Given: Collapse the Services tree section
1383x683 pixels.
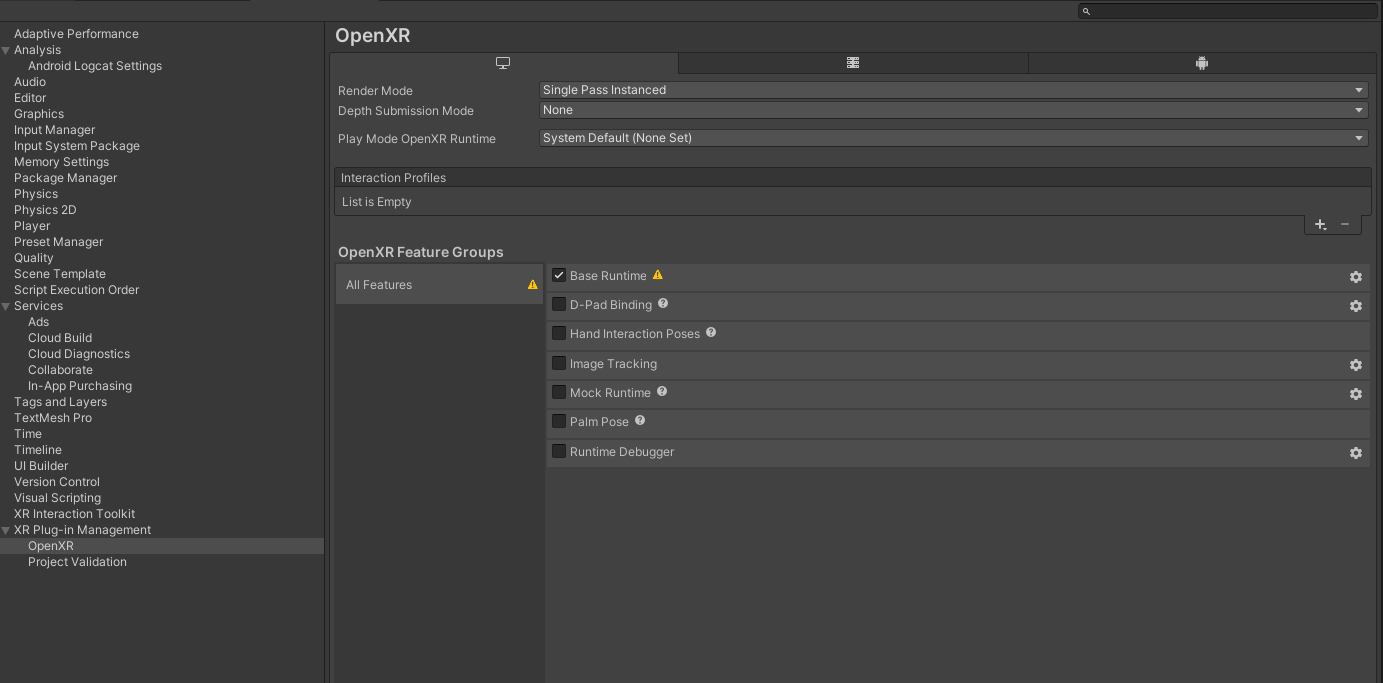Looking at the screenshot, I should click(6, 306).
